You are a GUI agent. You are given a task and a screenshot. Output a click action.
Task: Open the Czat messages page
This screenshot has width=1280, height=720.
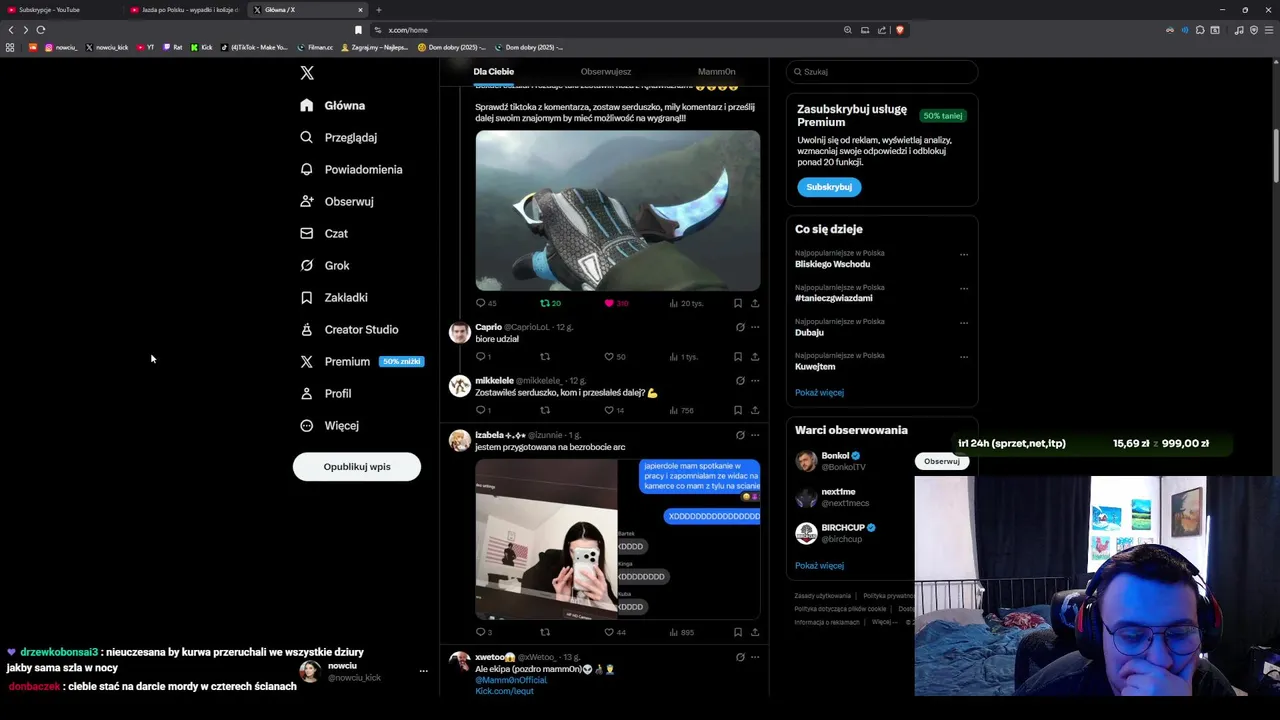[x=324, y=233]
